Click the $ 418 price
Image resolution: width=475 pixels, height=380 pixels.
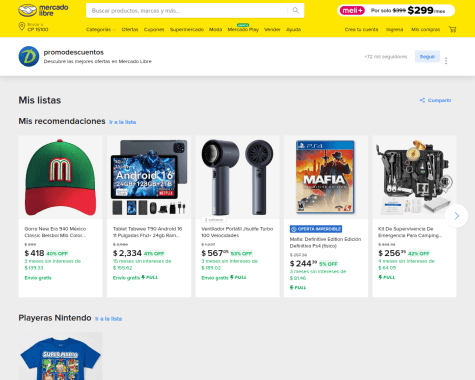pos(34,253)
